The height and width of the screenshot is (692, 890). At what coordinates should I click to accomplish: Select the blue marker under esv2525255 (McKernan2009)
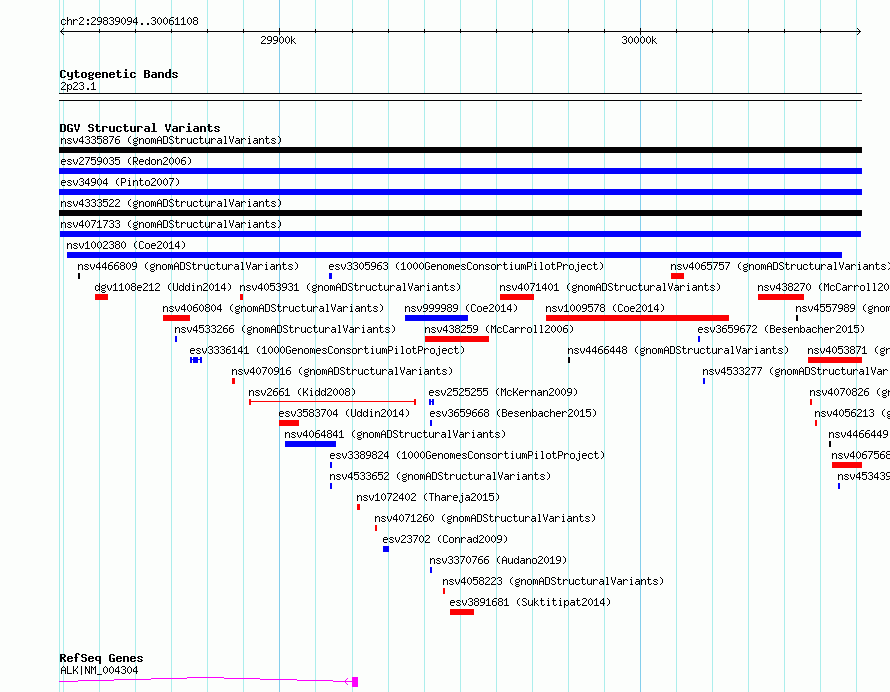coord(431,402)
